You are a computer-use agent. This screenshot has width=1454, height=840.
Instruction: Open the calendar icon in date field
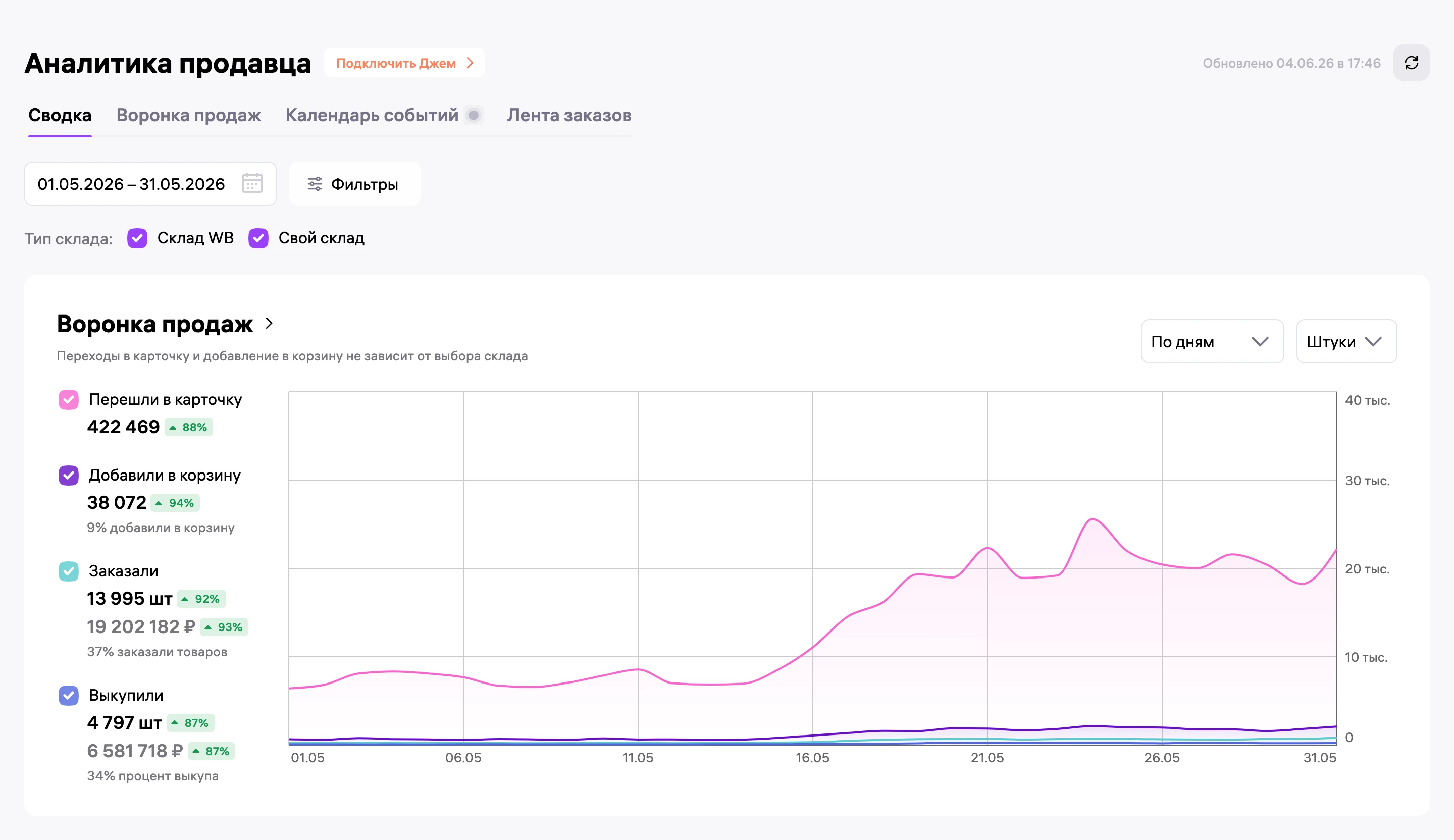click(x=252, y=183)
